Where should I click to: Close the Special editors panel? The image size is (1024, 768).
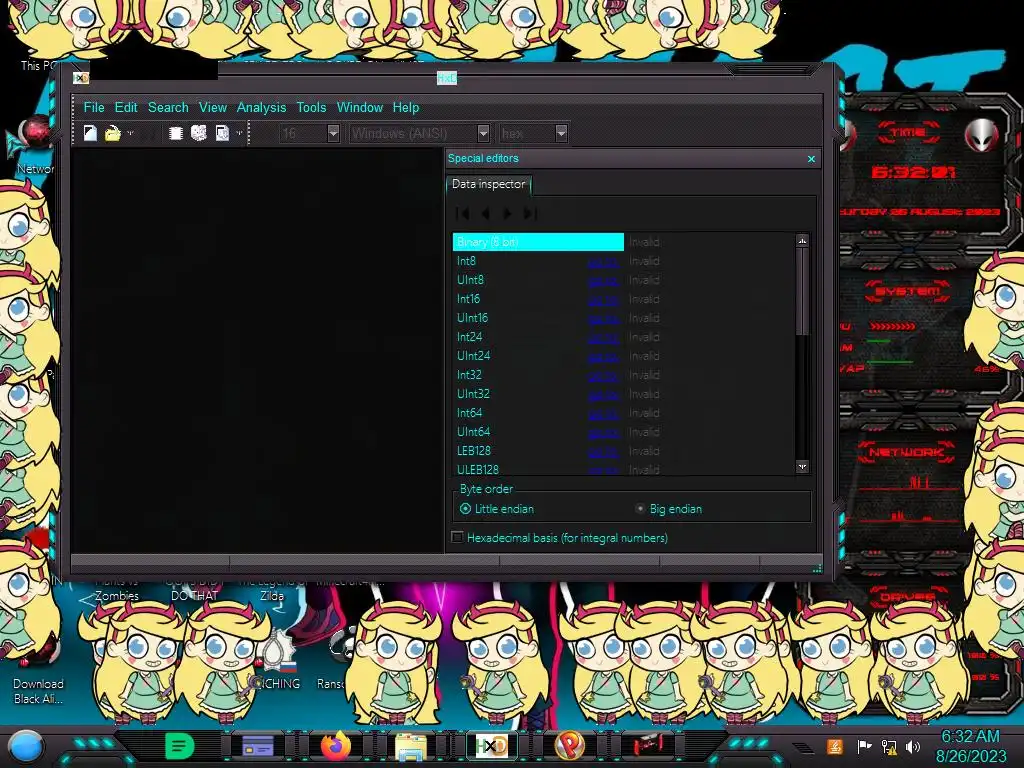tap(811, 159)
